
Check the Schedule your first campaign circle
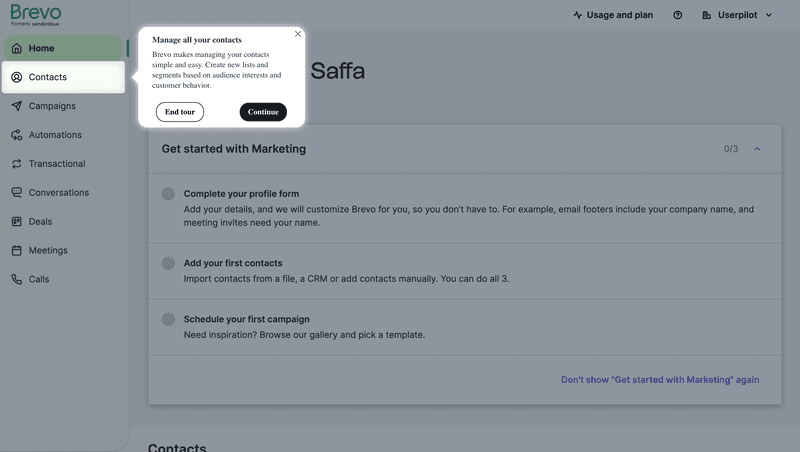click(x=168, y=319)
